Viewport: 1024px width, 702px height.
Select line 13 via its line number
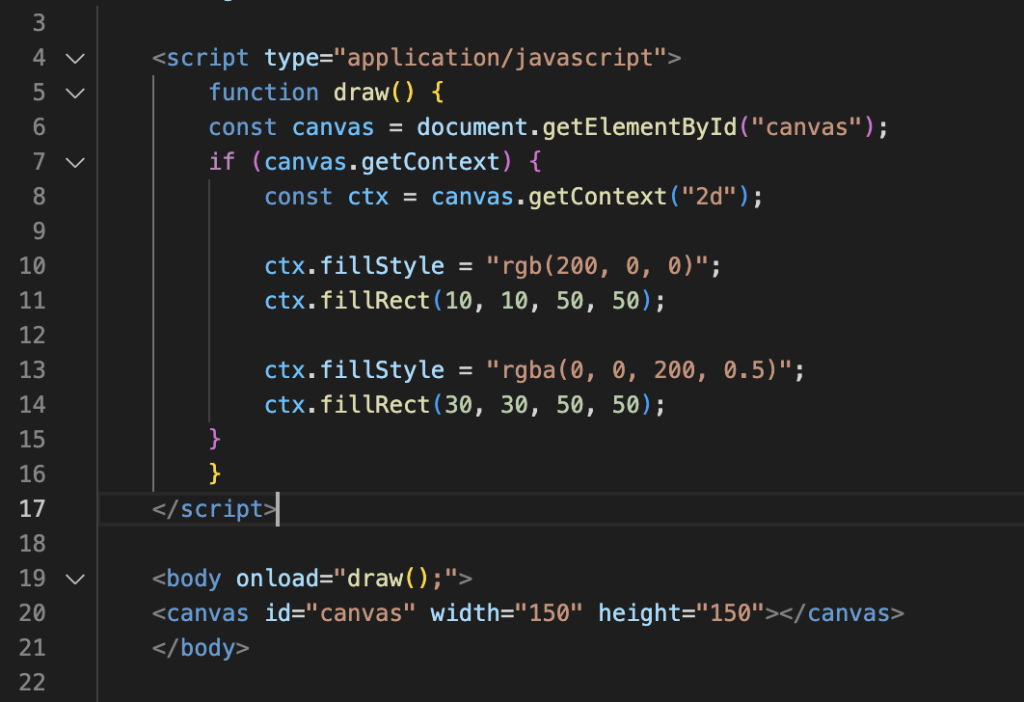(x=32, y=370)
